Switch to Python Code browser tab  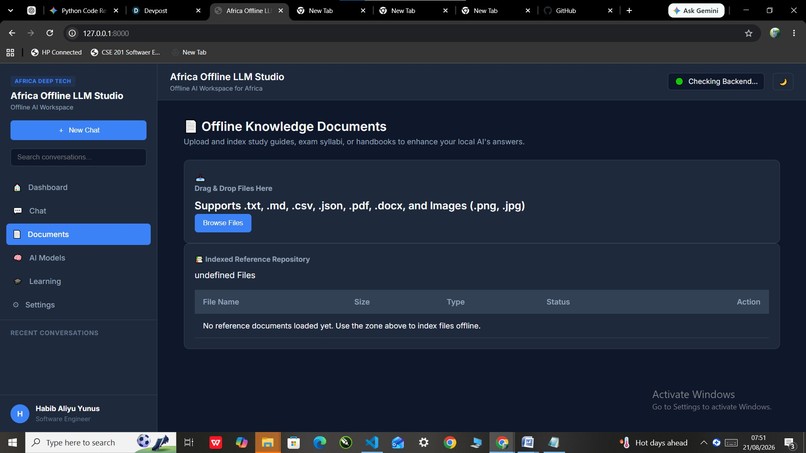coord(83,10)
